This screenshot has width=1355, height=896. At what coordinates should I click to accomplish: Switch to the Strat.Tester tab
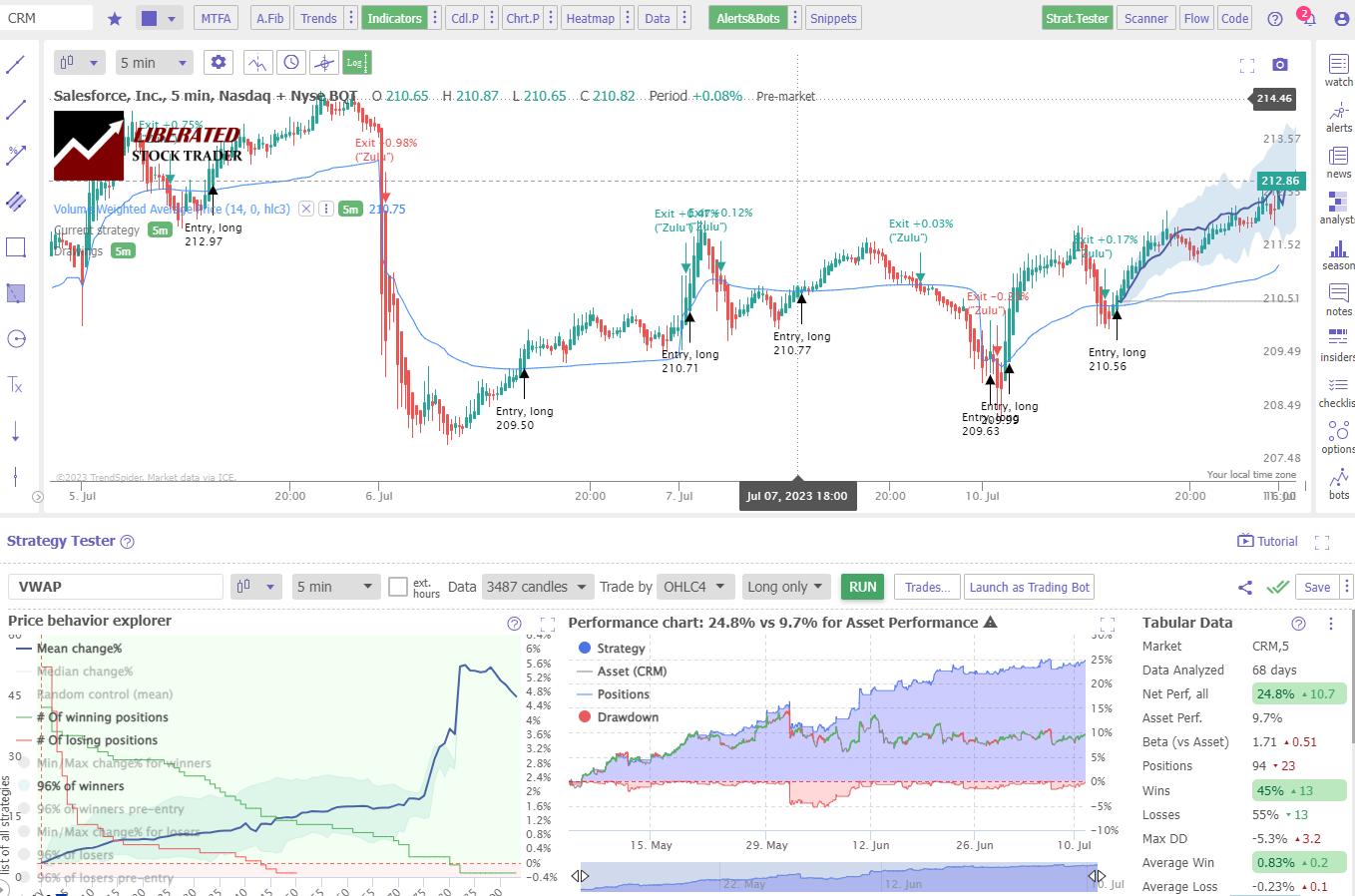coord(1077,17)
